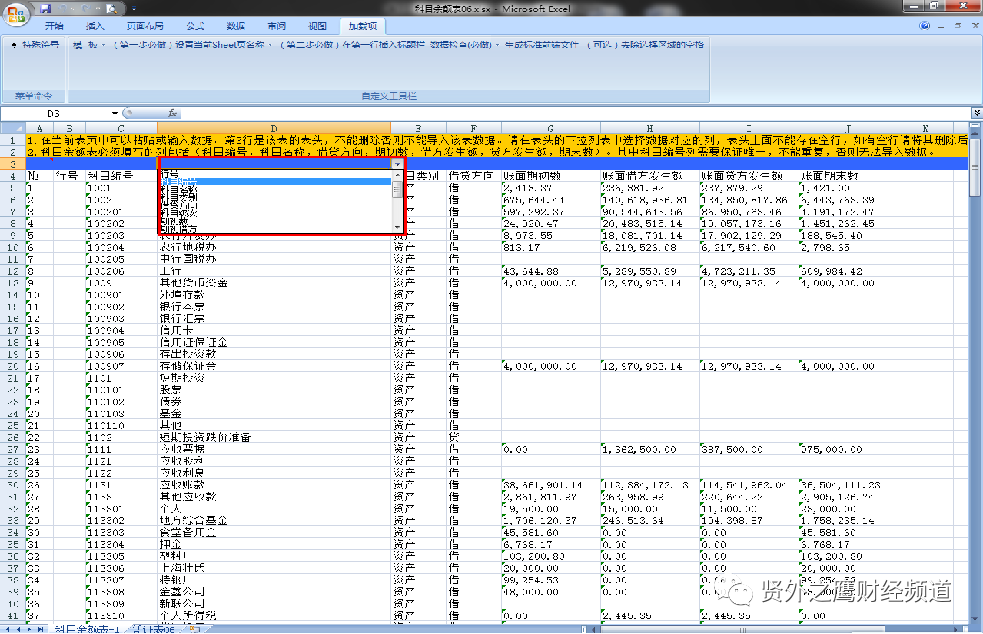Open the Name Box dropdown arrow
This screenshot has width=983, height=634.
(x=115, y=114)
